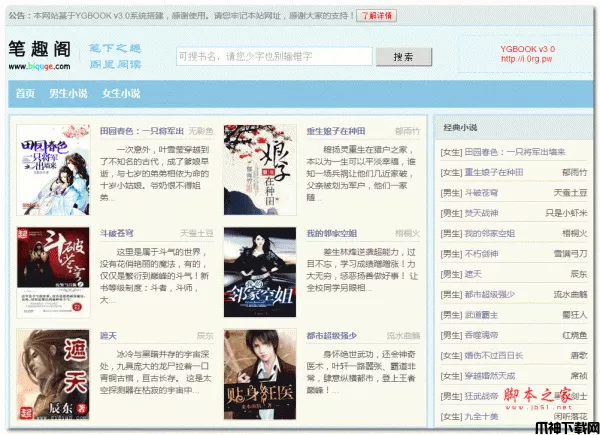This screenshot has width=600, height=435.
Task: Open sidebar entry 九全十美
Action: pos(481,417)
